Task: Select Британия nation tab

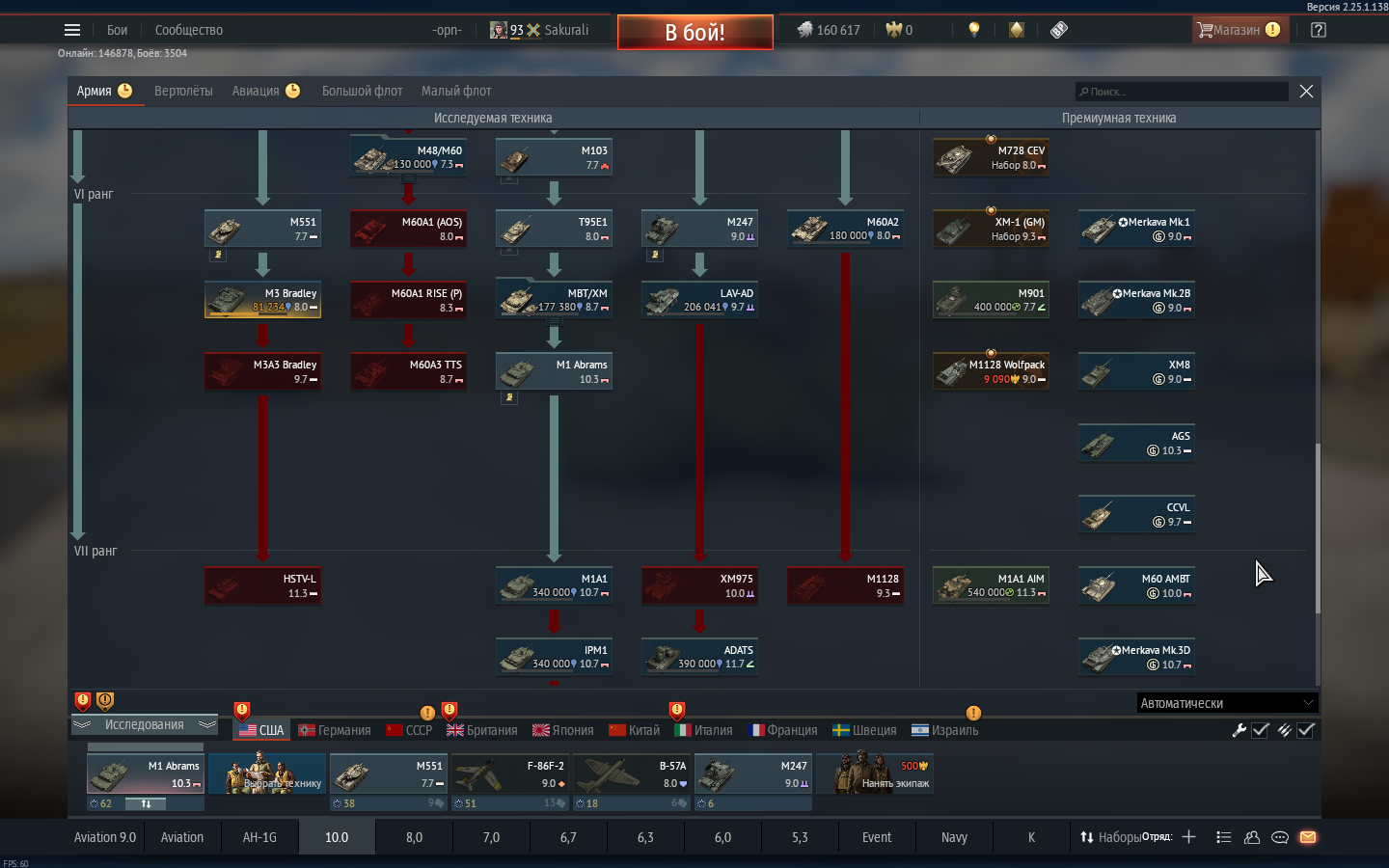Action: coord(482,730)
